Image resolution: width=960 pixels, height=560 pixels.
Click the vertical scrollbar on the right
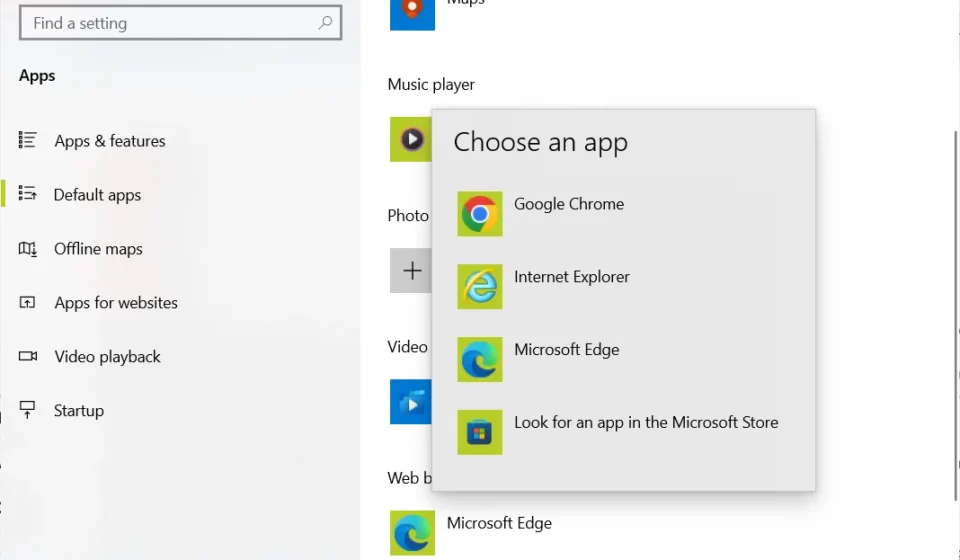(x=955, y=315)
